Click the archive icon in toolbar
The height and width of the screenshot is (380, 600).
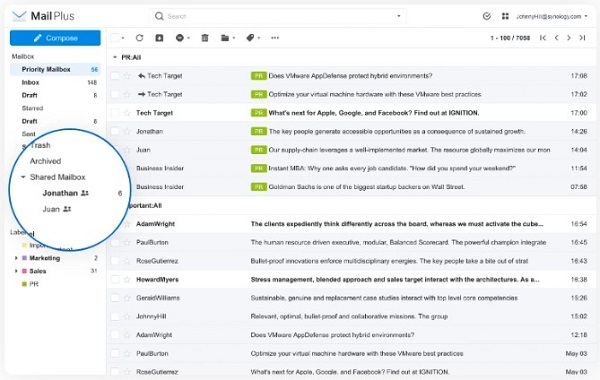159,38
